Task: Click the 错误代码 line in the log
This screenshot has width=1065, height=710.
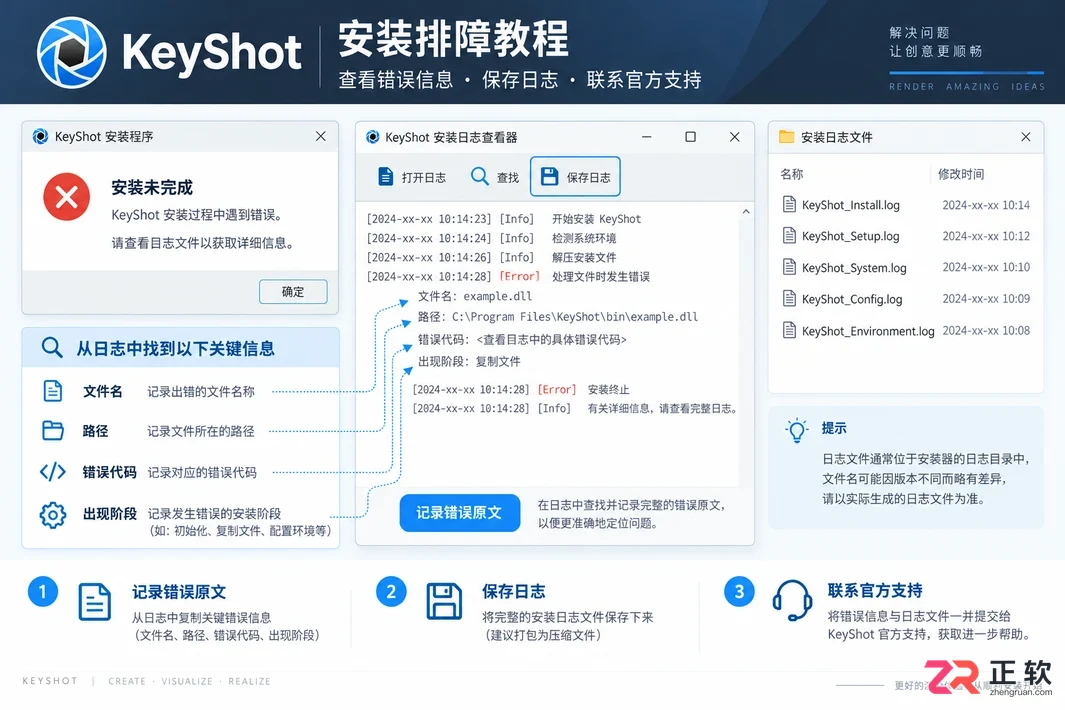Action: pyautogui.click(x=522, y=339)
